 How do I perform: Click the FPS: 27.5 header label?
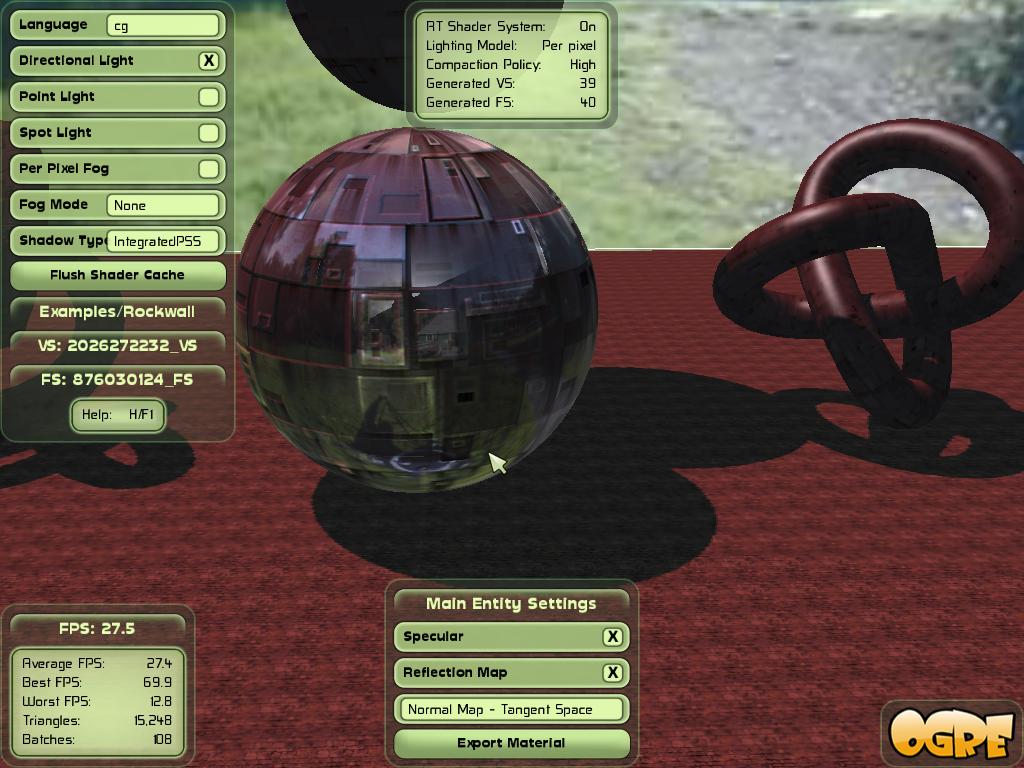(x=97, y=628)
